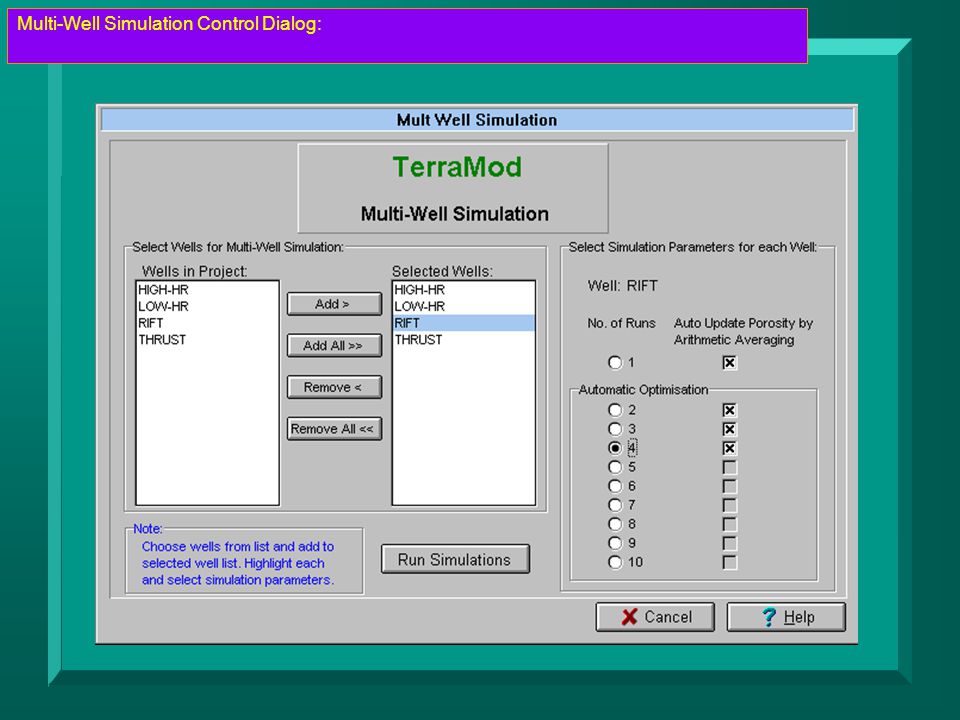Click the Add > button
960x720 pixels.
[x=334, y=304]
